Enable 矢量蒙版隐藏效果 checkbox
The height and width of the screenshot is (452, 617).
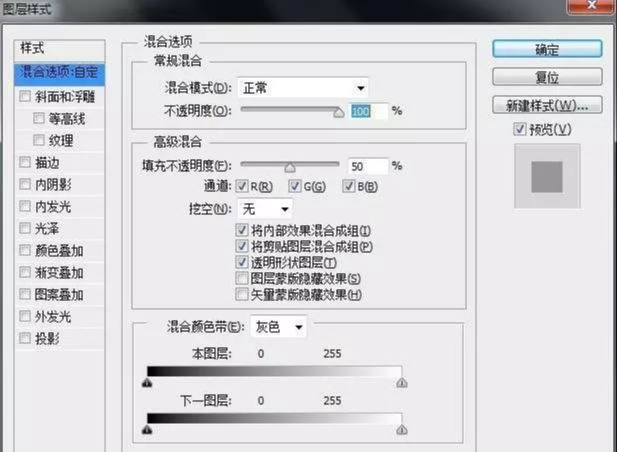(x=241, y=294)
